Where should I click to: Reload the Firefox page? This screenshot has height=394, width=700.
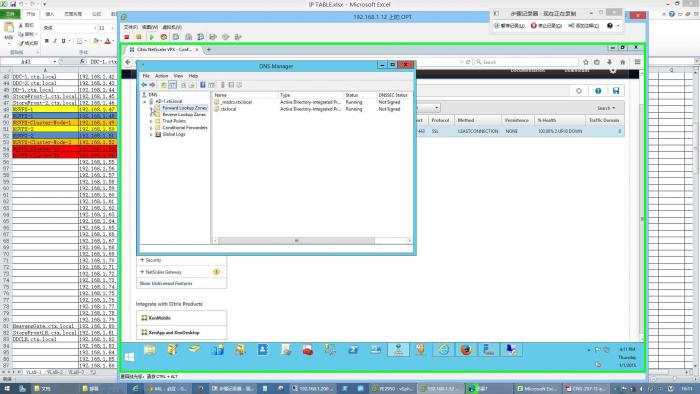pos(468,62)
